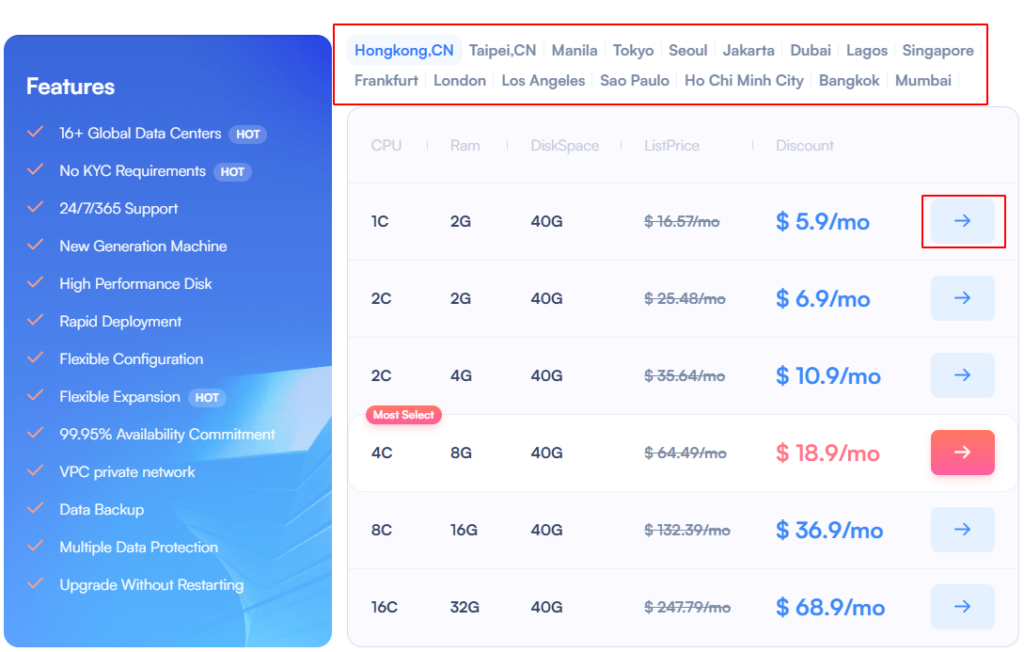Screen dimensions: 1024x652
Task: Click the Rapid Deployment feature
Action: tap(120, 321)
